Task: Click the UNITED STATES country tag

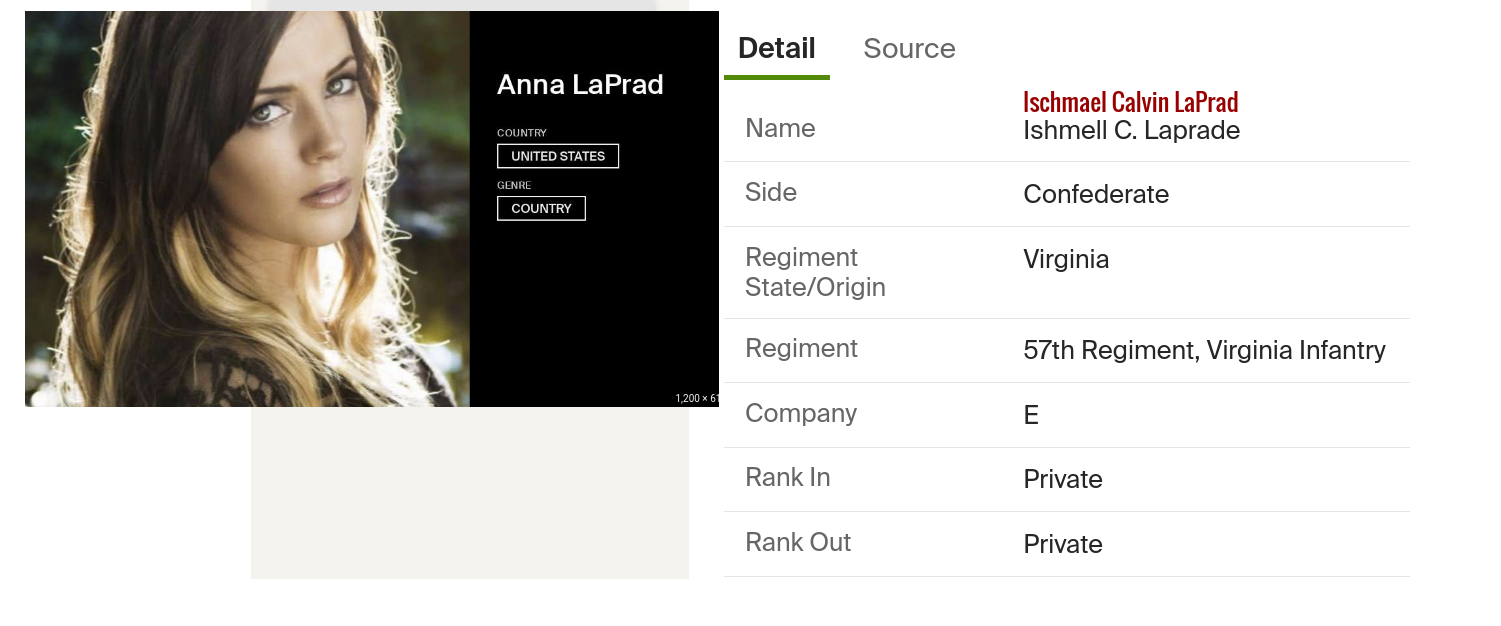Action: pyautogui.click(x=558, y=156)
